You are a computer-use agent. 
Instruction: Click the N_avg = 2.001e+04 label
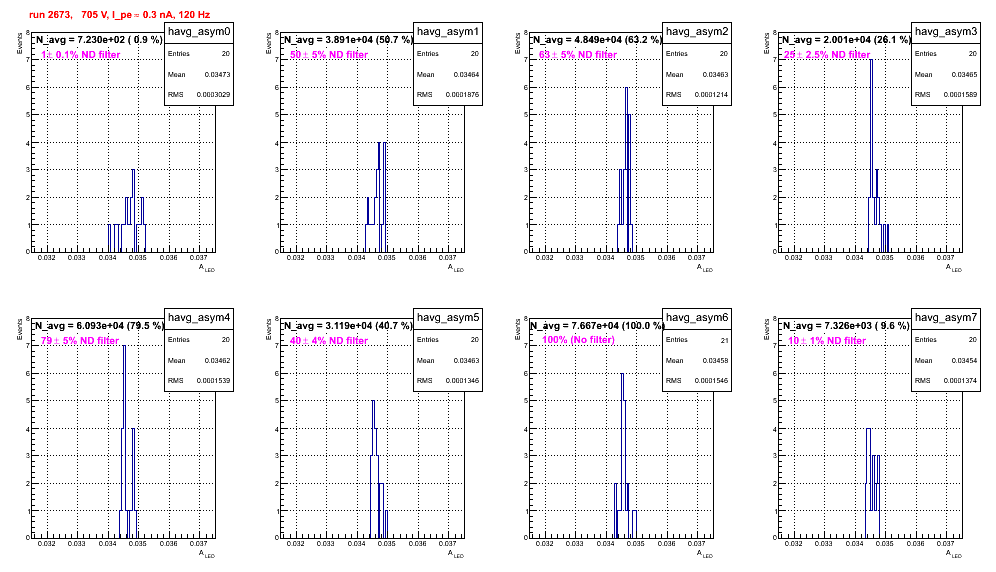coord(846,39)
